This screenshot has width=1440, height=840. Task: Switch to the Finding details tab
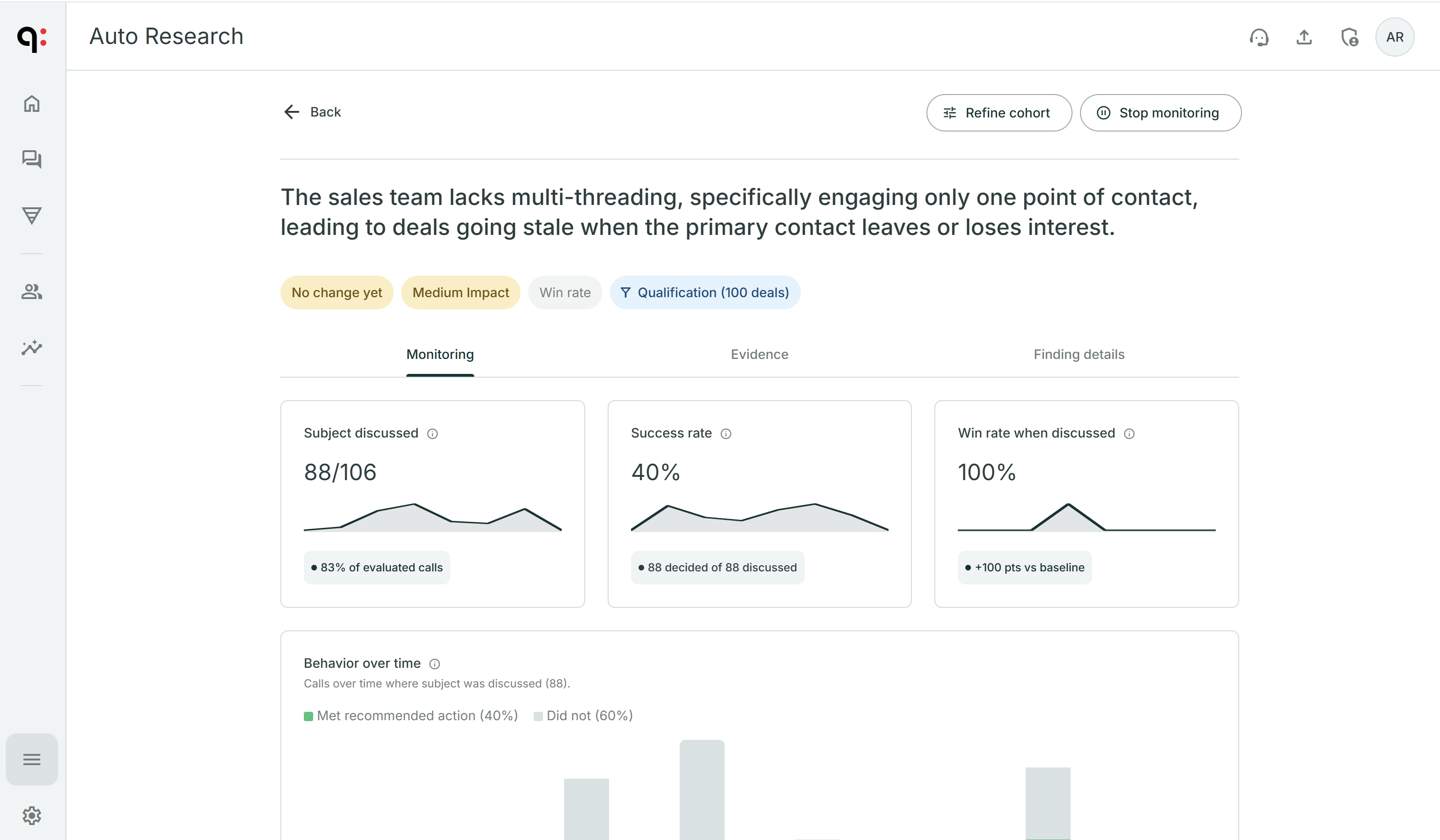[1079, 355]
